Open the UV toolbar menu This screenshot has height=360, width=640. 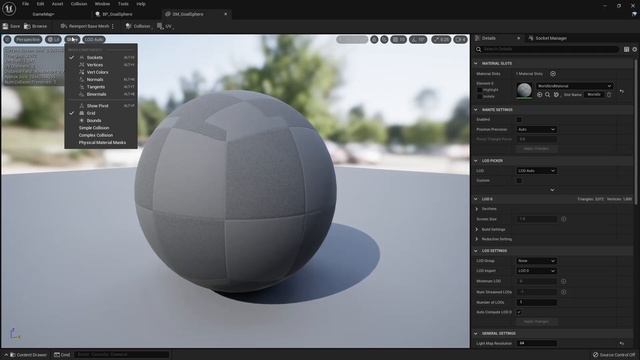coord(164,26)
